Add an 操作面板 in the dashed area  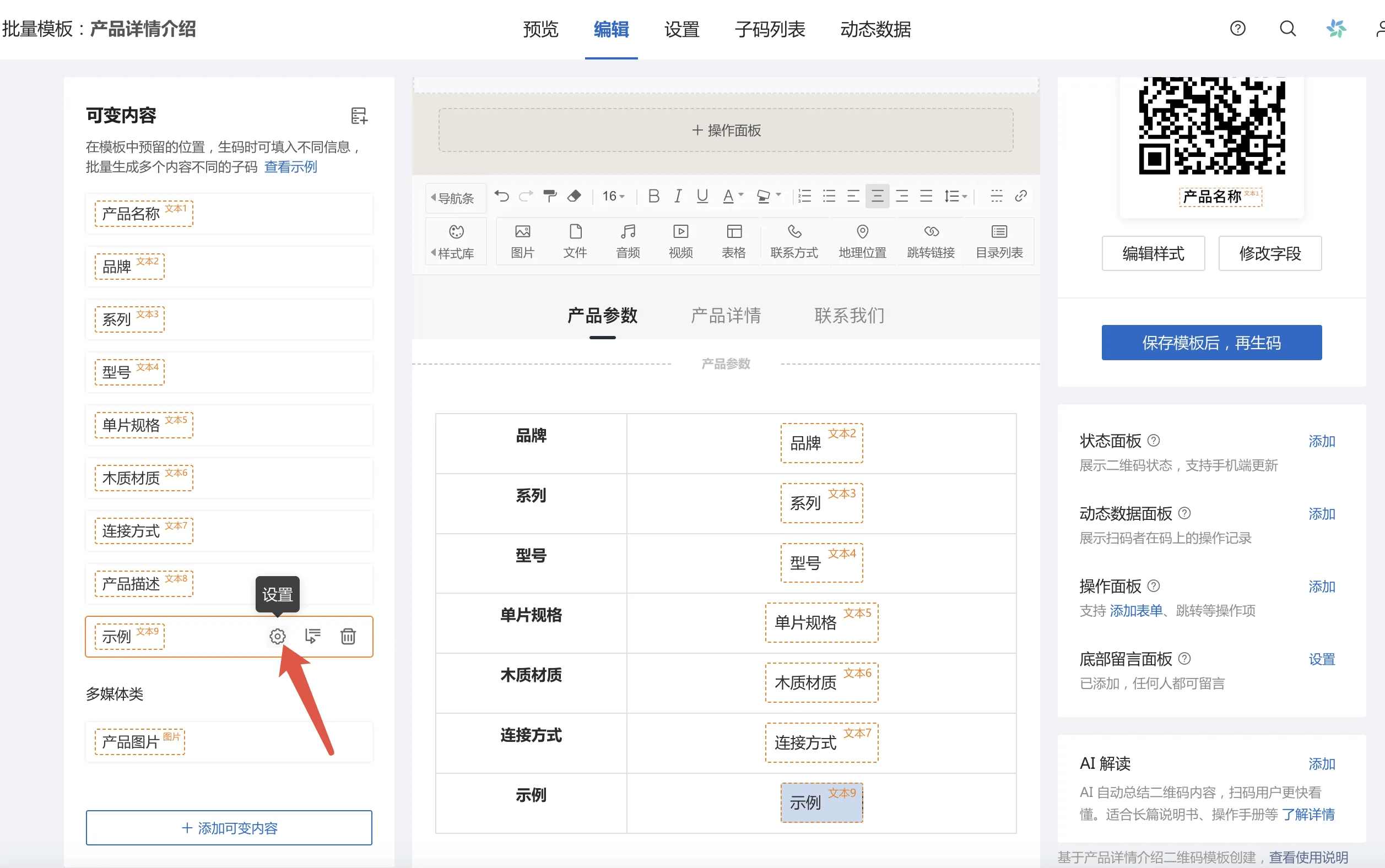click(726, 131)
